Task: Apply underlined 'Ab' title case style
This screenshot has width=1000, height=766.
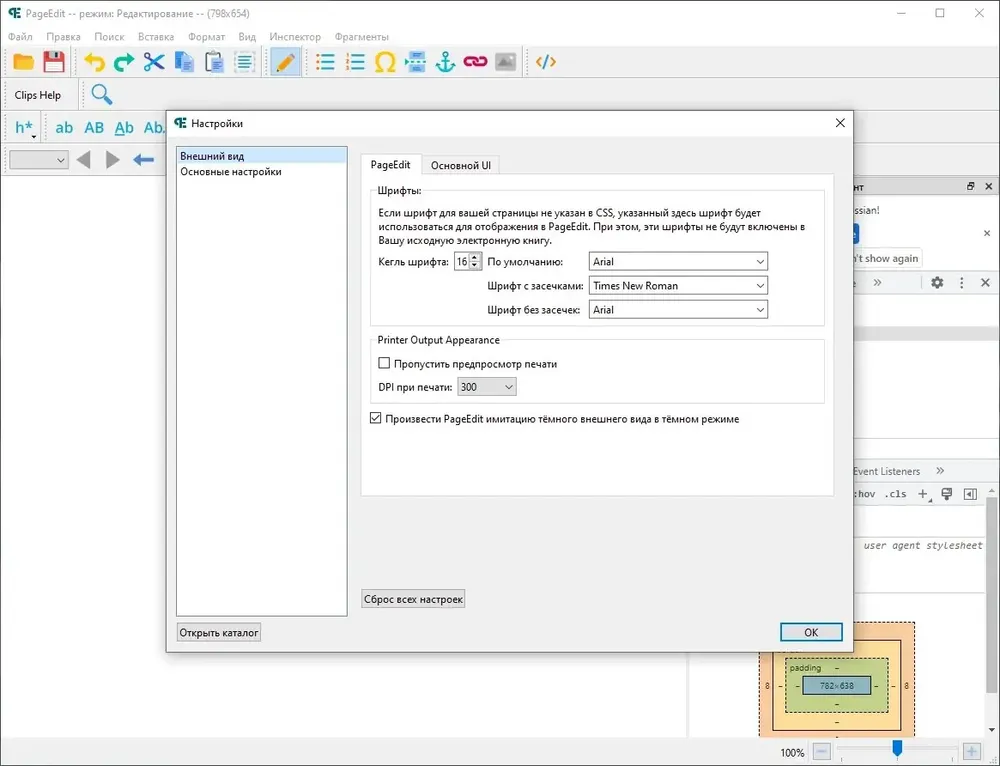Action: click(124, 128)
